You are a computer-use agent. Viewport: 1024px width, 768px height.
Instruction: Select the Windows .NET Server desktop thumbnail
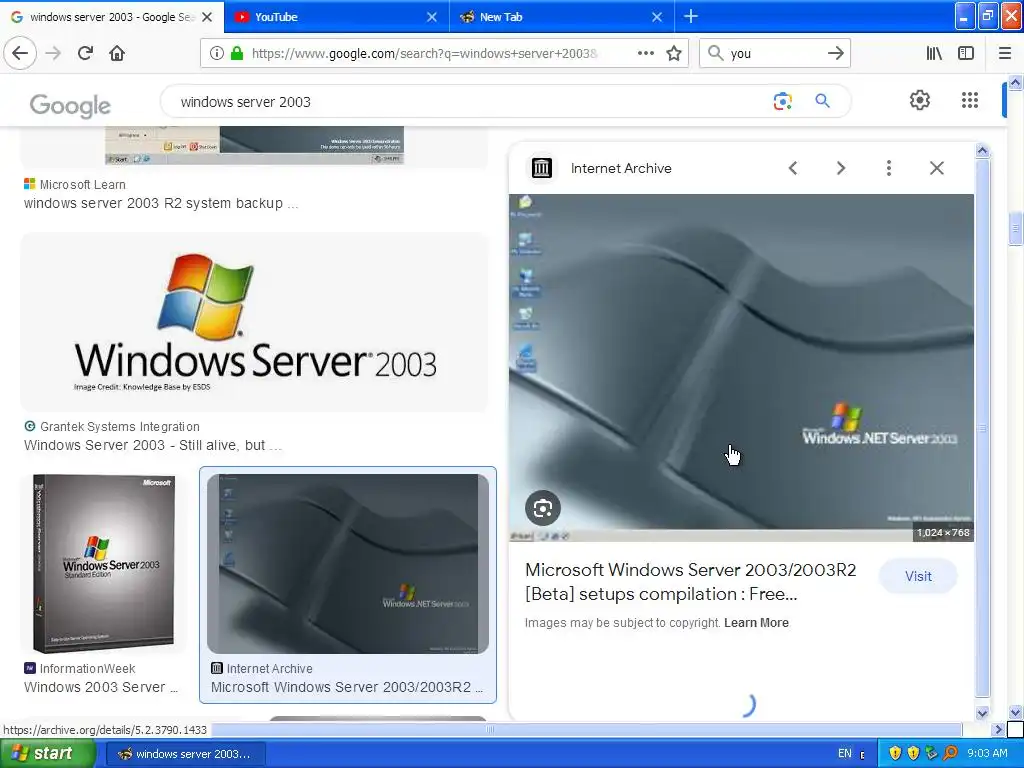coord(347,564)
